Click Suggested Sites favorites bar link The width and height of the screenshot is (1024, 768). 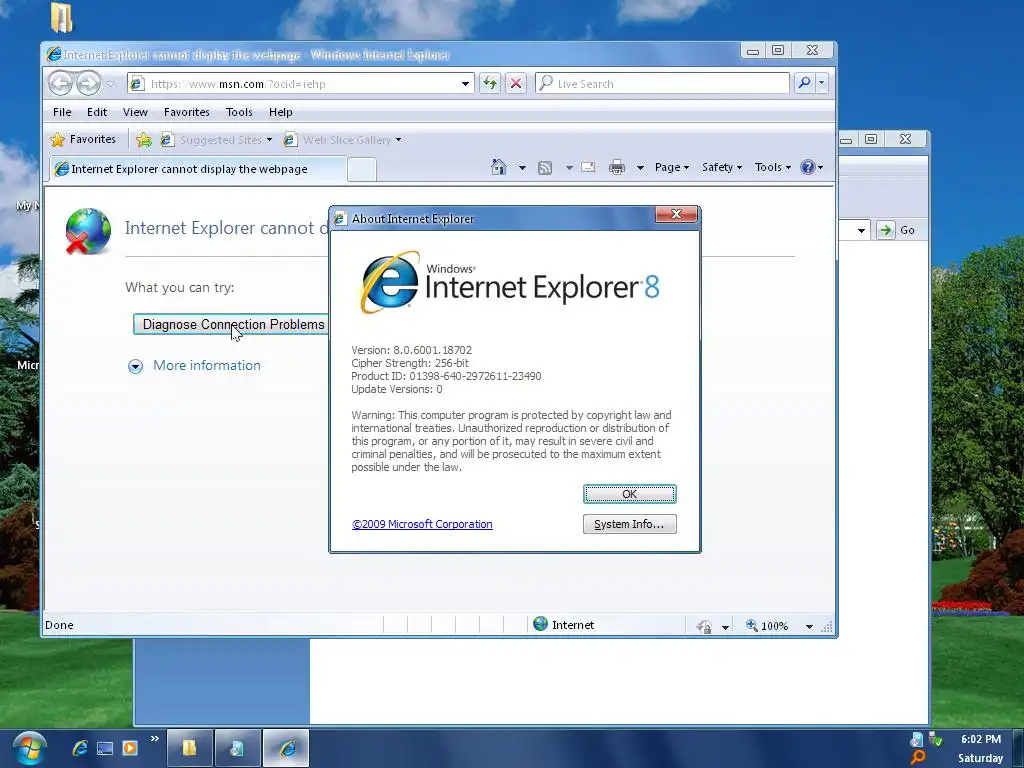click(216, 140)
